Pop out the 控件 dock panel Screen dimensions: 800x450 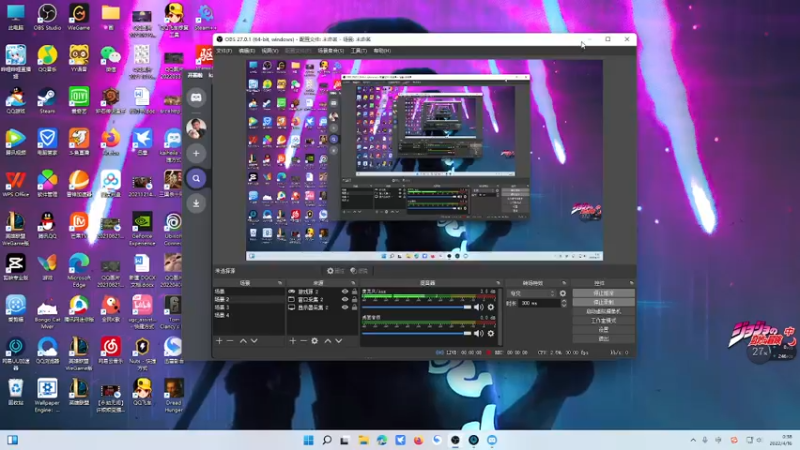pyautogui.click(x=631, y=283)
